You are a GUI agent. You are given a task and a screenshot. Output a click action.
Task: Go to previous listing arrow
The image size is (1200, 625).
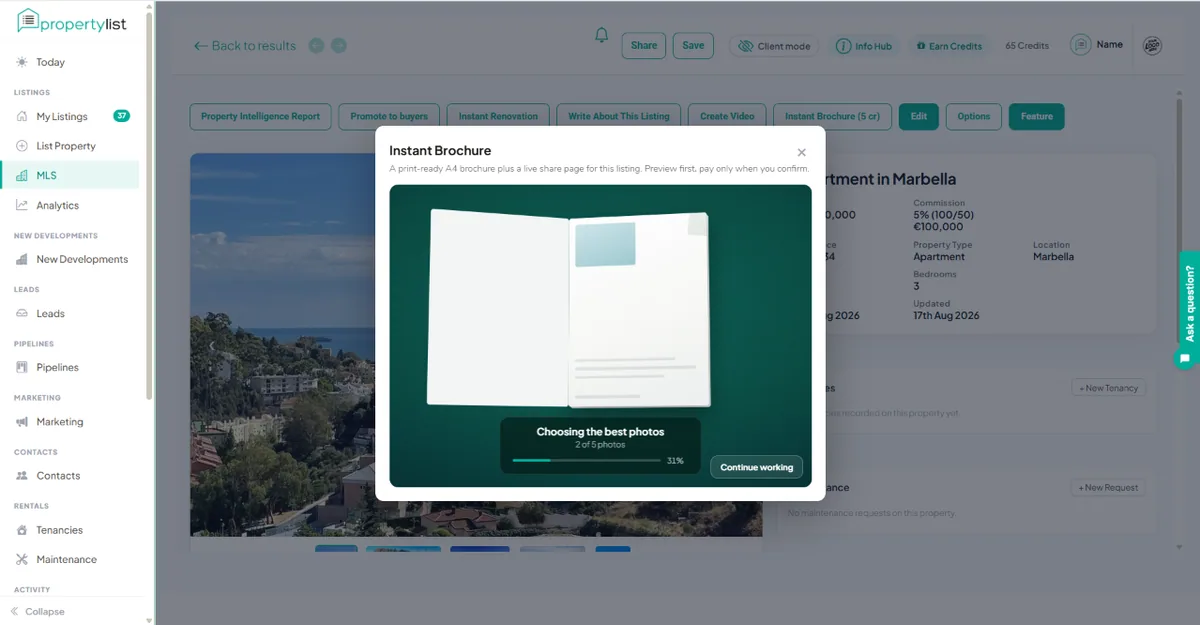tap(316, 45)
